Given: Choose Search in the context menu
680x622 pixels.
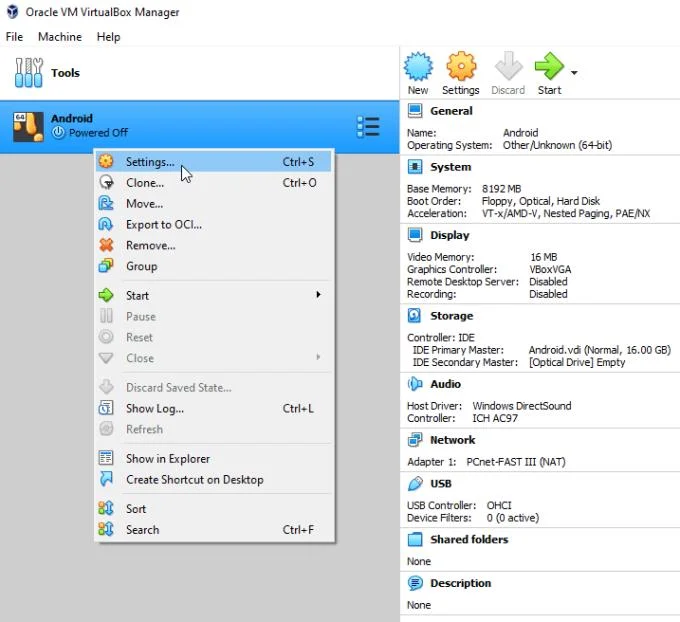Looking at the screenshot, I should (x=214, y=530).
